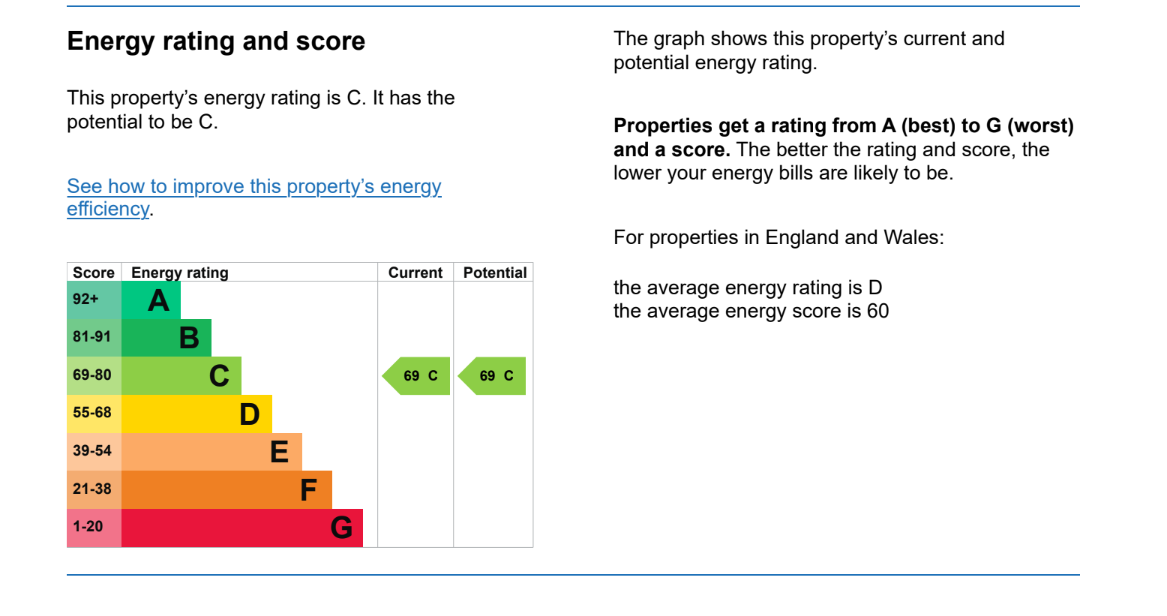Viewport: 1167px width, 616px height.
Task: Click the dark orange F rating bar
Action: (227, 490)
